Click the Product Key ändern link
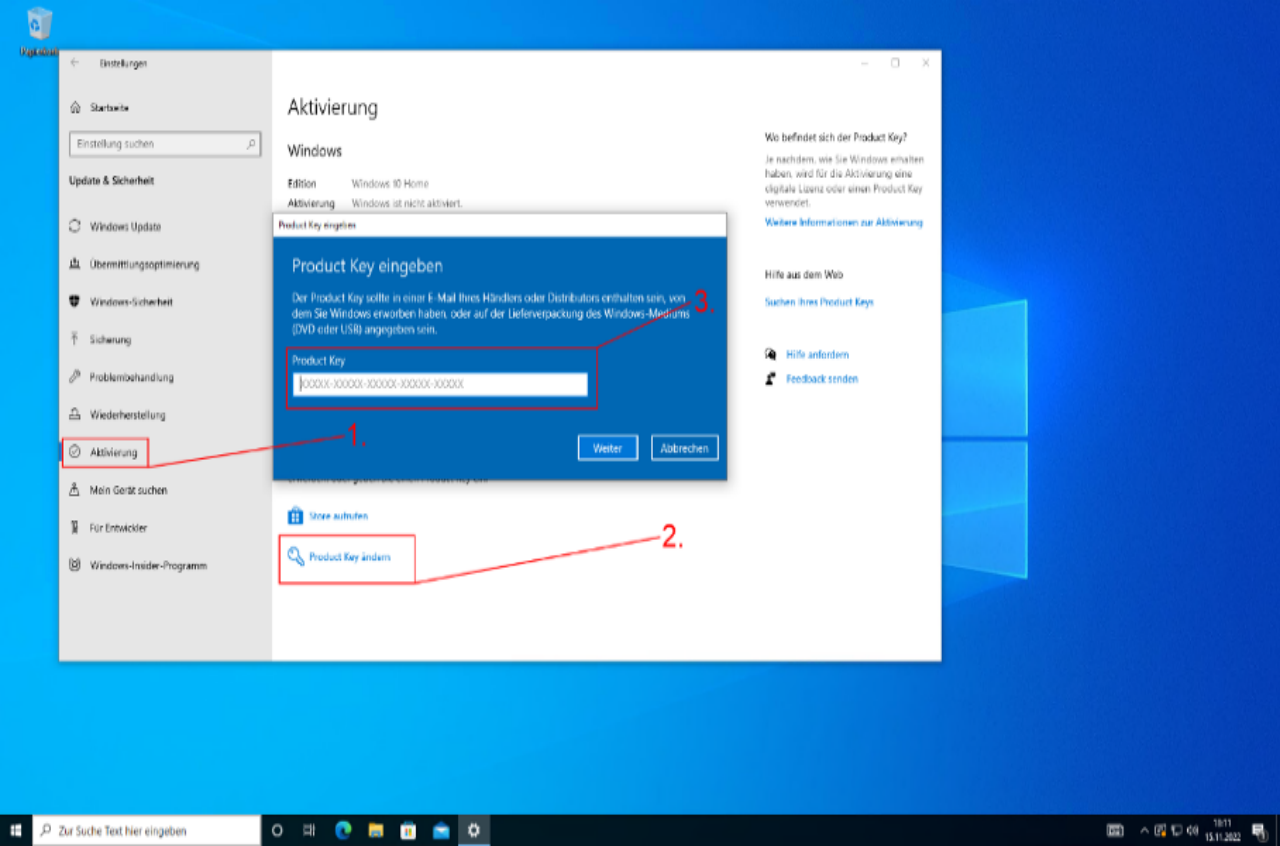This screenshot has height=846, width=1280. [349, 557]
